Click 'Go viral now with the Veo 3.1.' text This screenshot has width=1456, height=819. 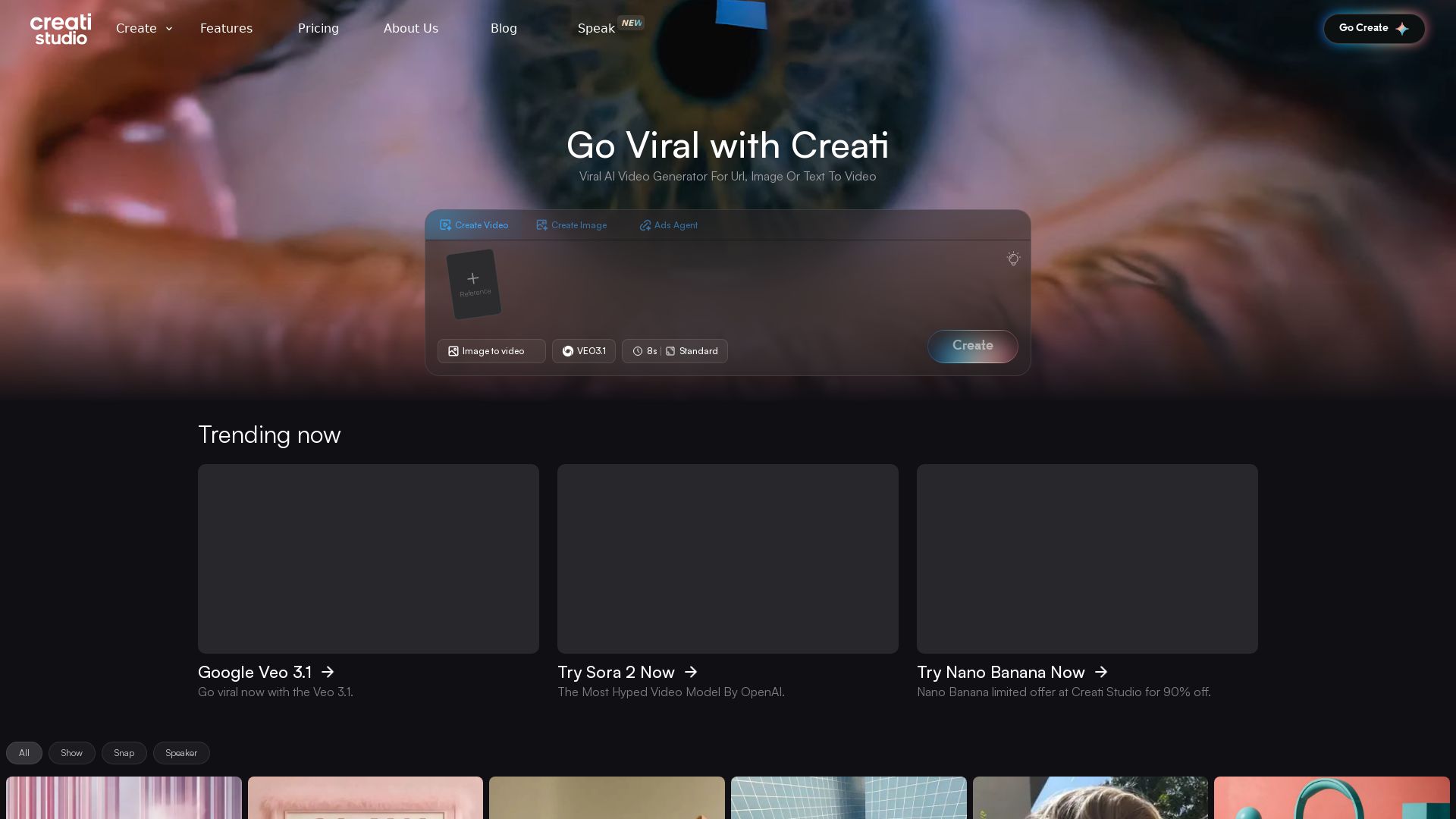[275, 692]
